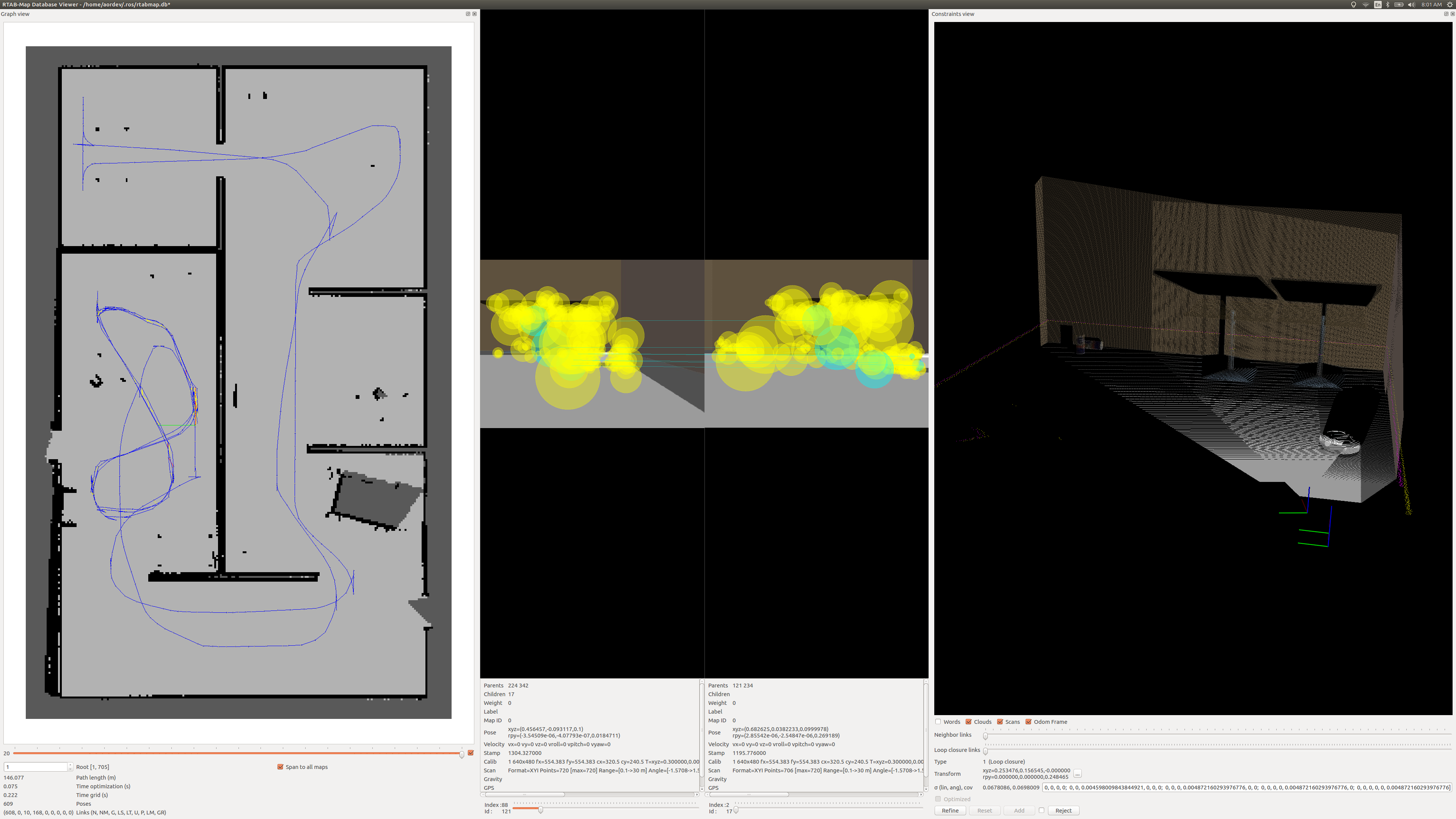The image size is (1456, 819).
Task: Open the Transform edit '...' button
Action: (1077, 774)
